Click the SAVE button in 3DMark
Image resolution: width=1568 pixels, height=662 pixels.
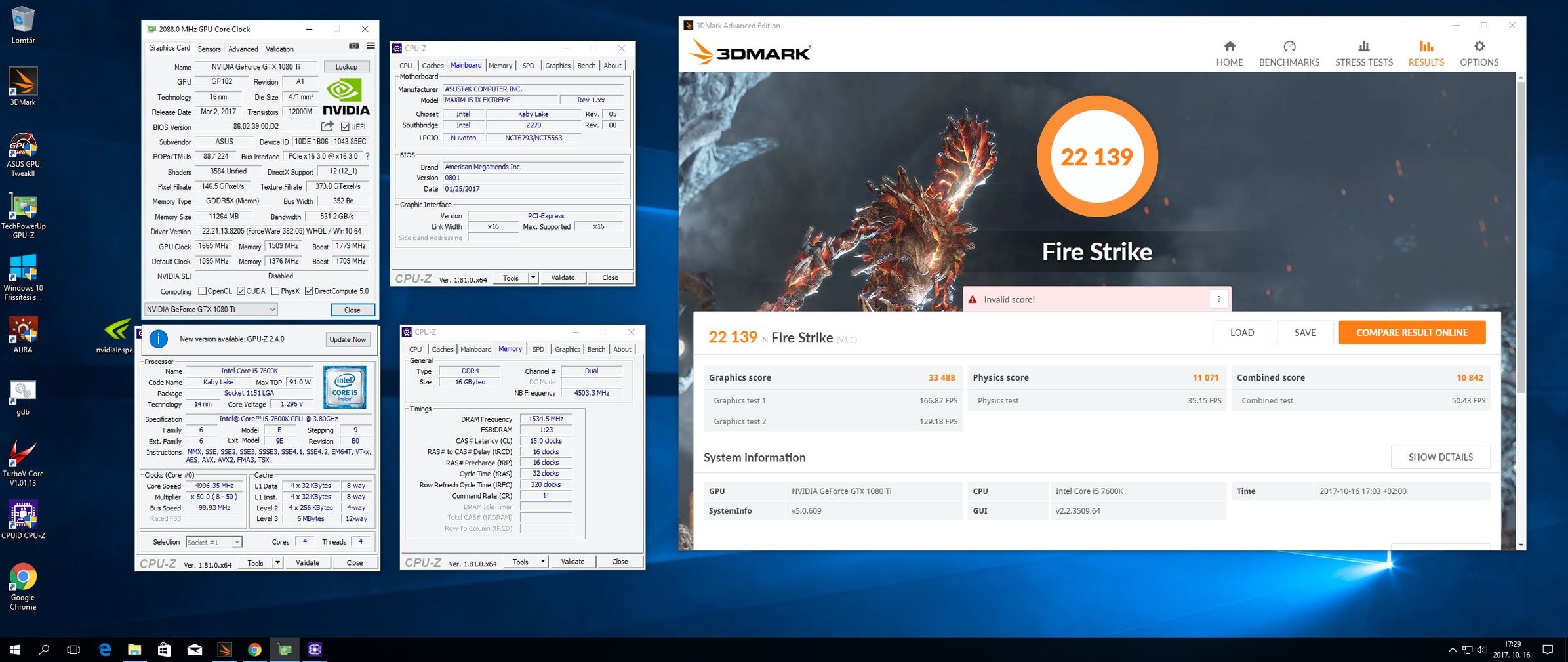click(x=1305, y=333)
